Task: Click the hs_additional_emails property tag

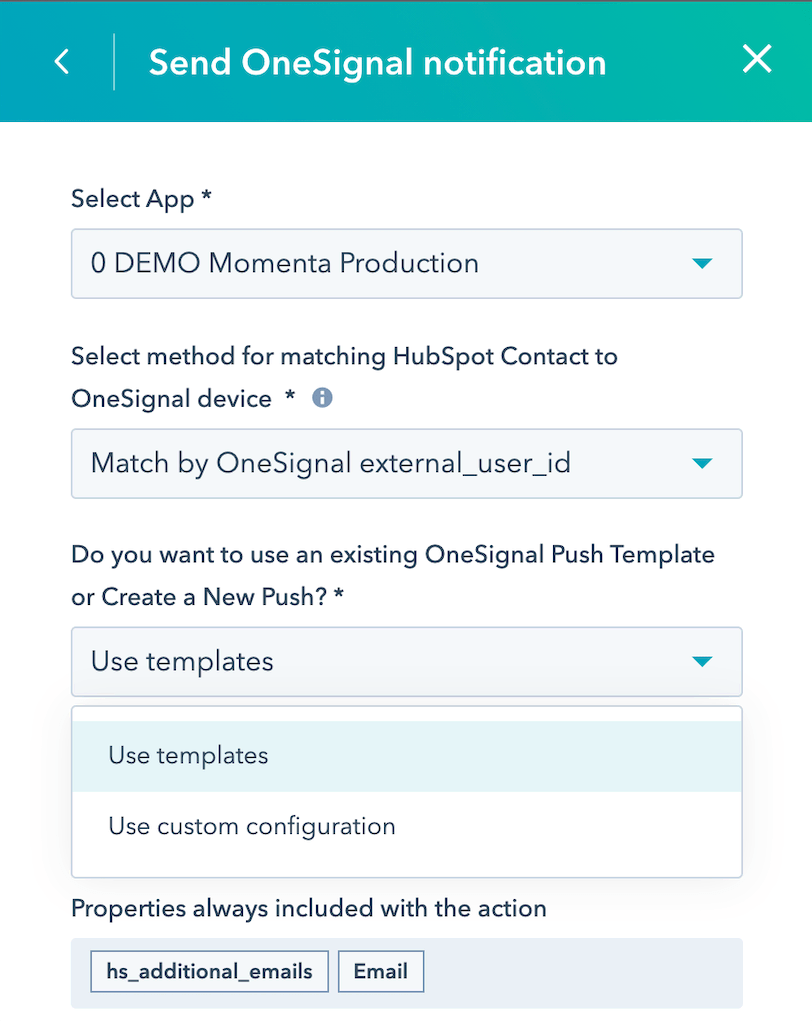Action: pos(209,971)
